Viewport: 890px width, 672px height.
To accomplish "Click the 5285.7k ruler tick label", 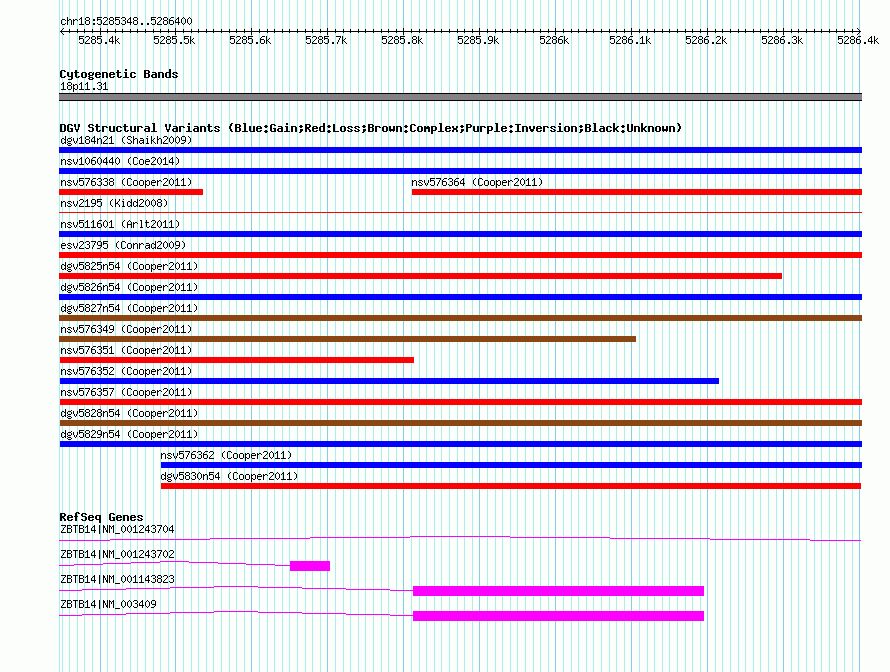I will [x=326, y=40].
